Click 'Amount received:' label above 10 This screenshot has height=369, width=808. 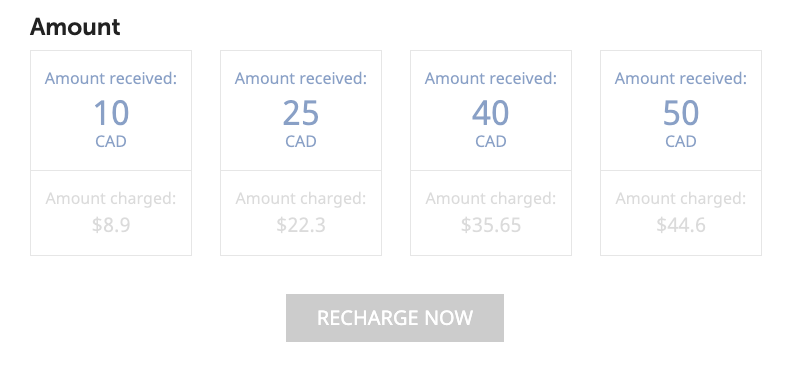111,79
